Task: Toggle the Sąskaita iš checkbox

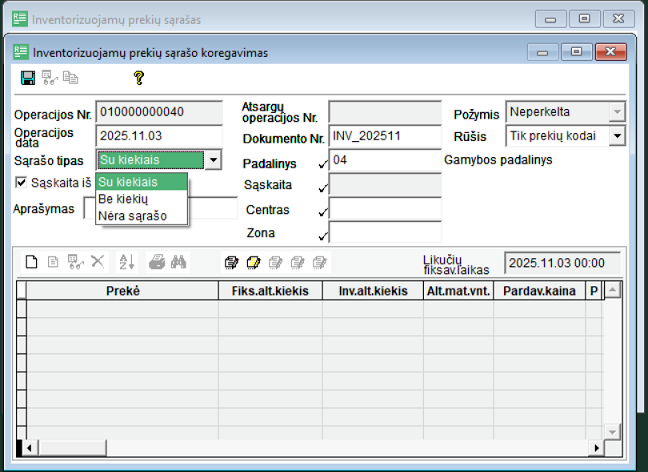Action: click(x=22, y=182)
